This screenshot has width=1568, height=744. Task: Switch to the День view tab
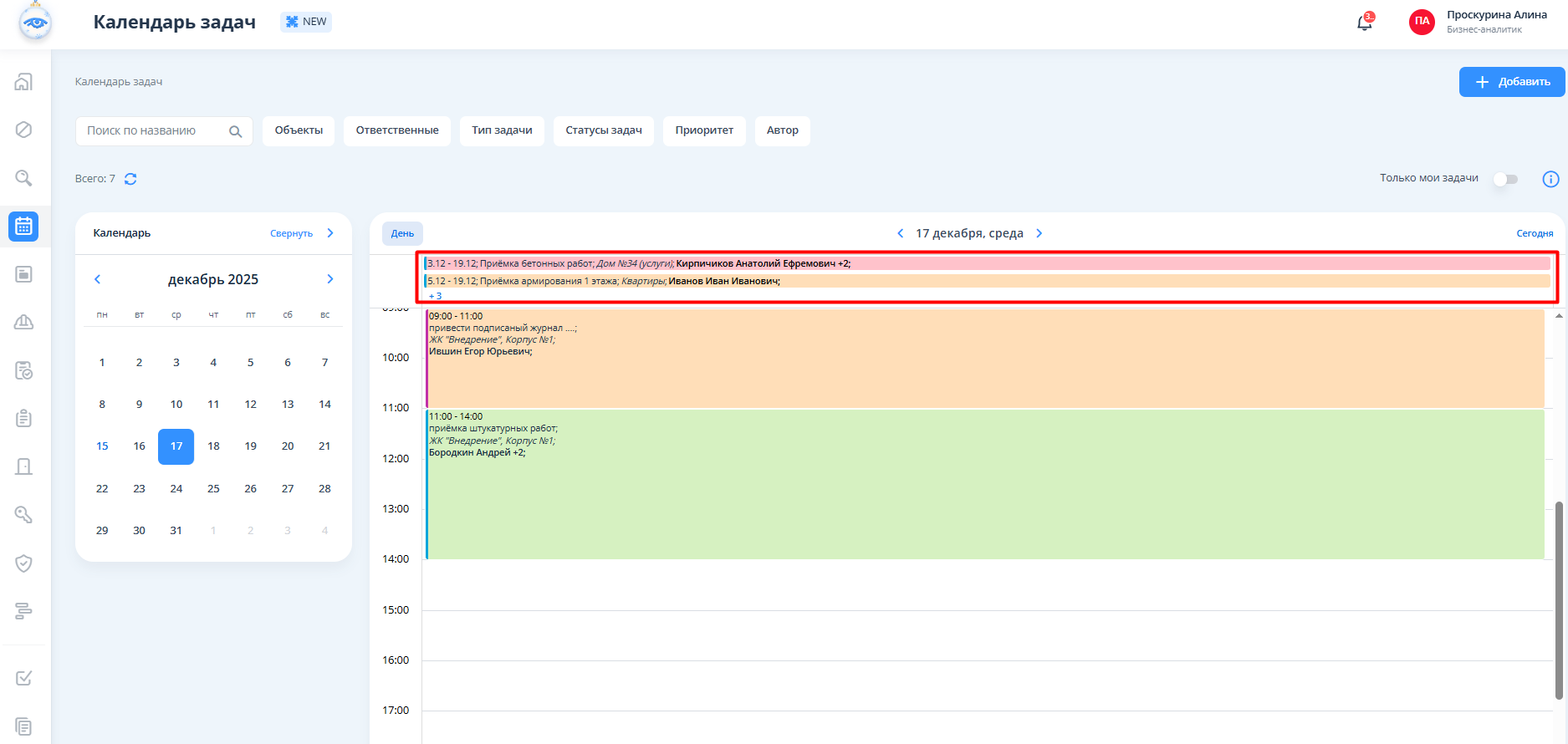402,233
